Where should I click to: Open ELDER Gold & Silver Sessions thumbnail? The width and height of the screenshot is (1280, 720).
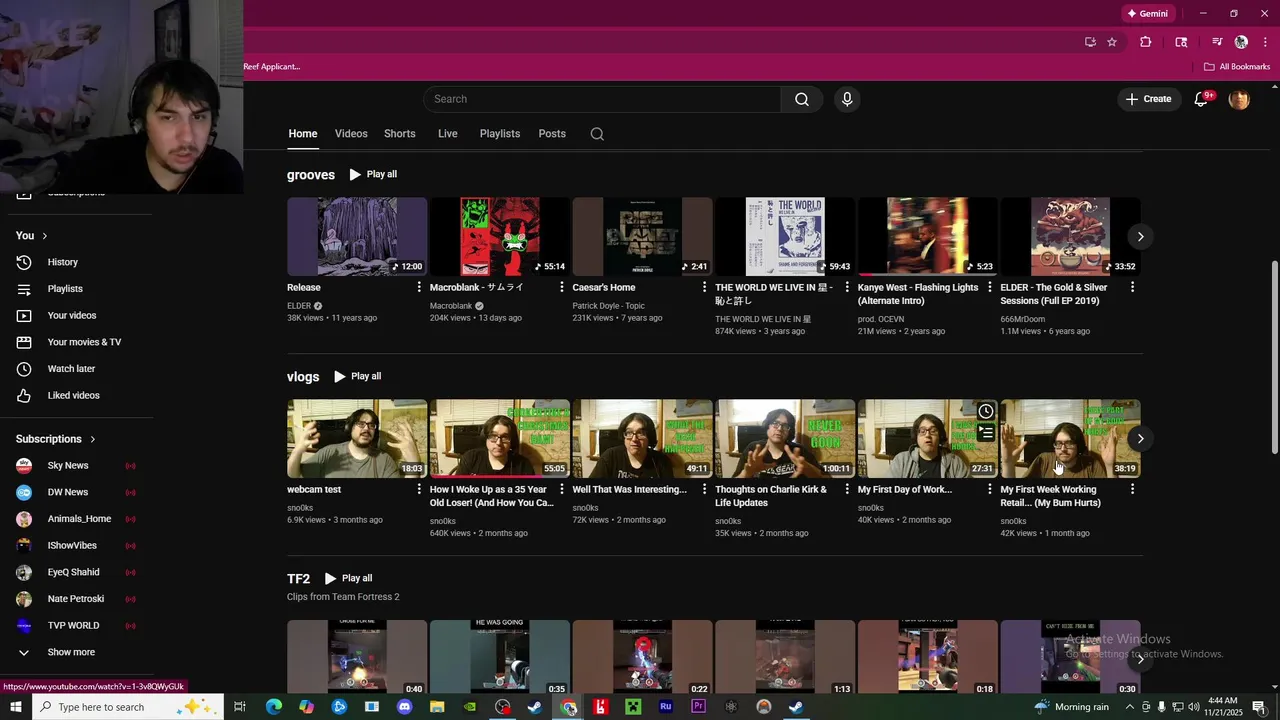click(1070, 236)
